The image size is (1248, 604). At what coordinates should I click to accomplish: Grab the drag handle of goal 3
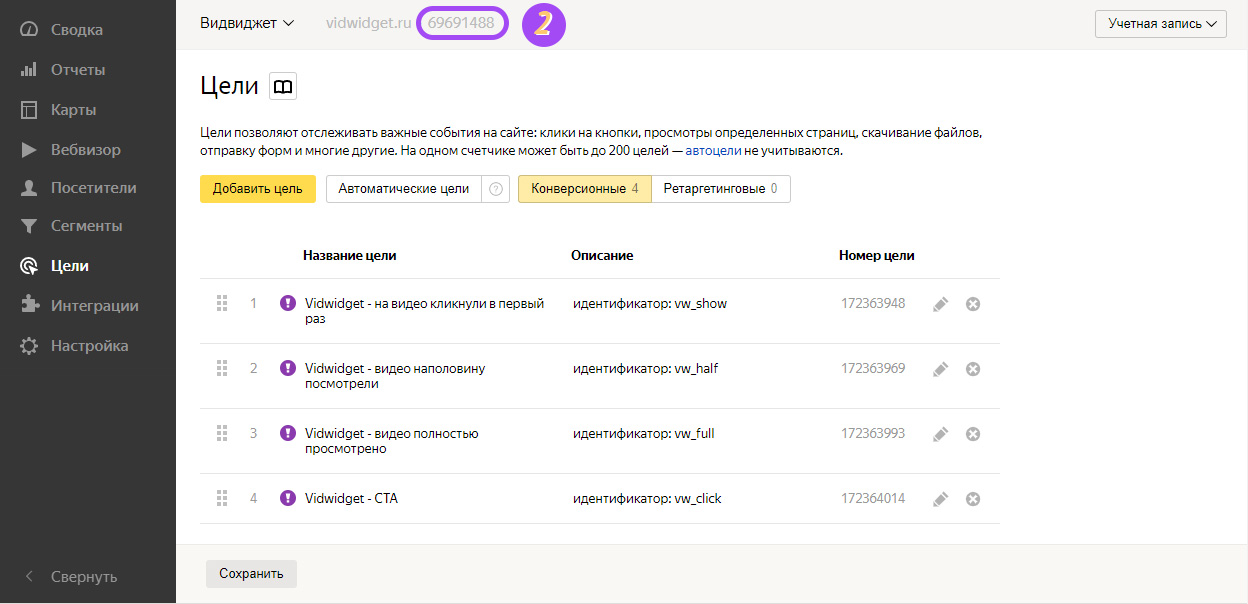pyautogui.click(x=222, y=433)
